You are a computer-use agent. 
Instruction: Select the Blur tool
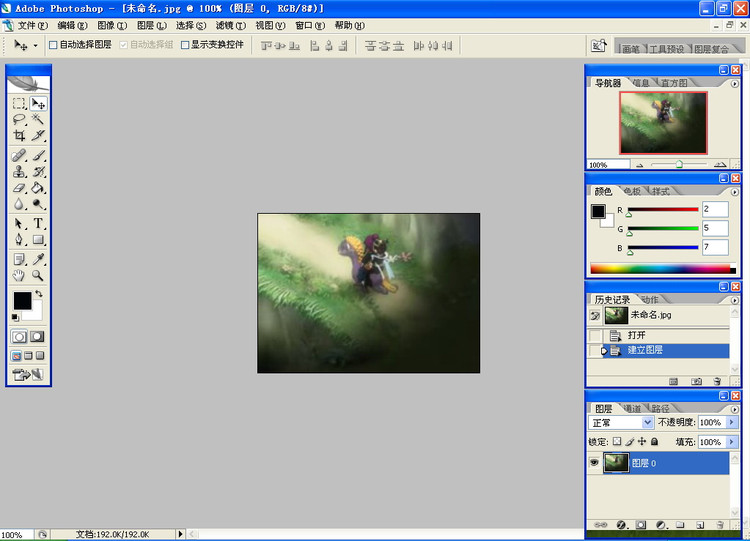(19, 204)
